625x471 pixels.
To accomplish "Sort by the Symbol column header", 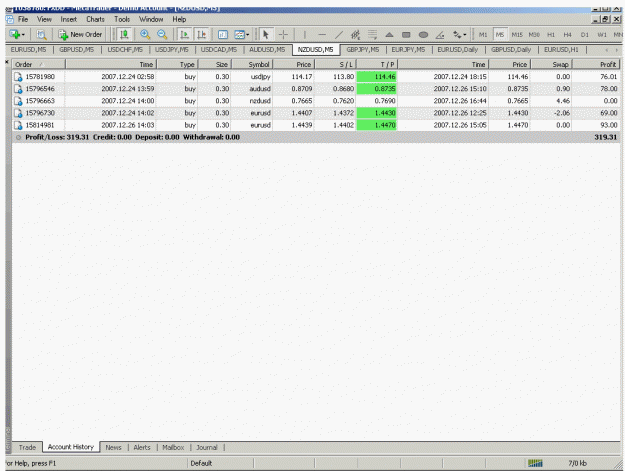I will [252, 64].
